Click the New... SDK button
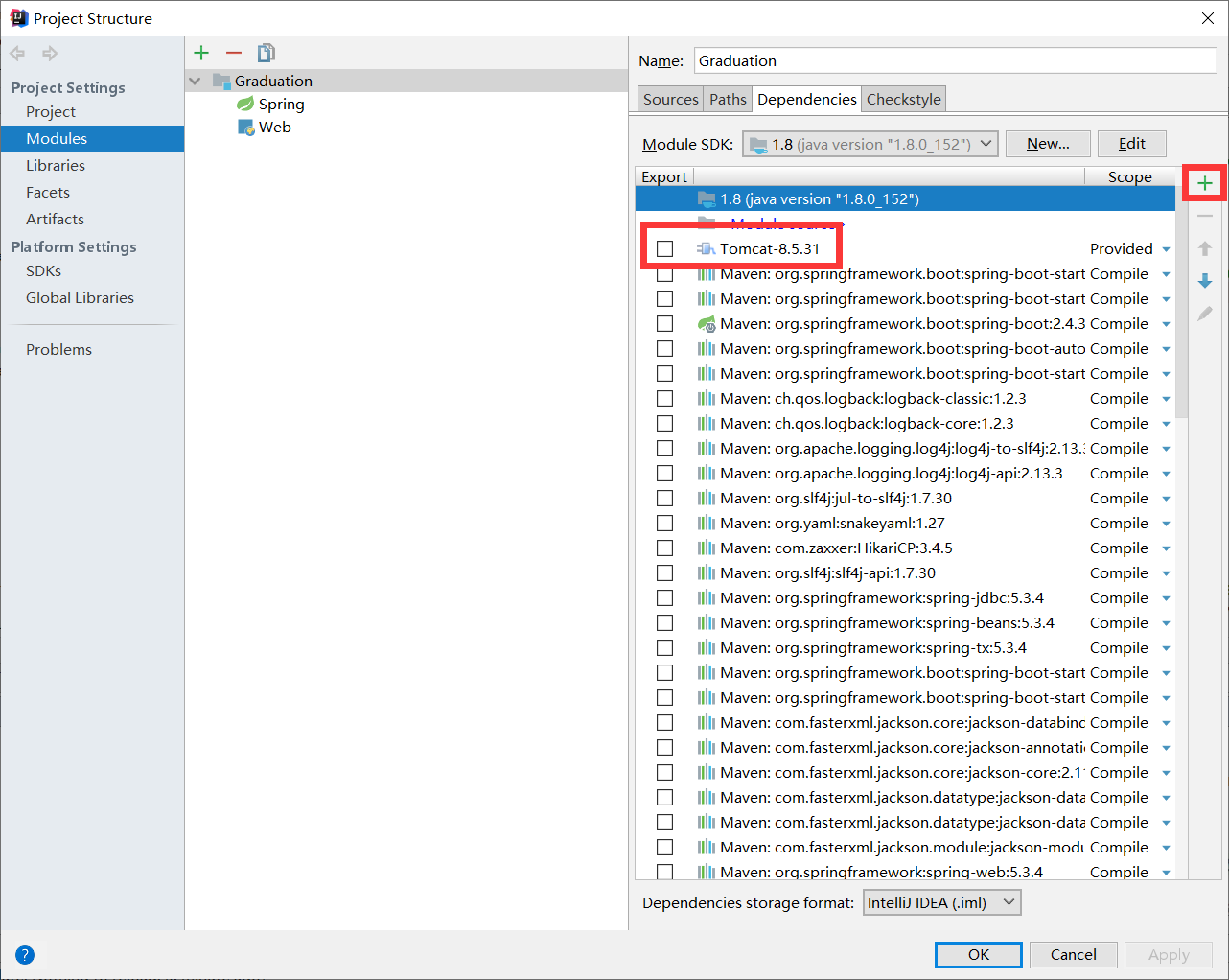1229x980 pixels. point(1048,144)
